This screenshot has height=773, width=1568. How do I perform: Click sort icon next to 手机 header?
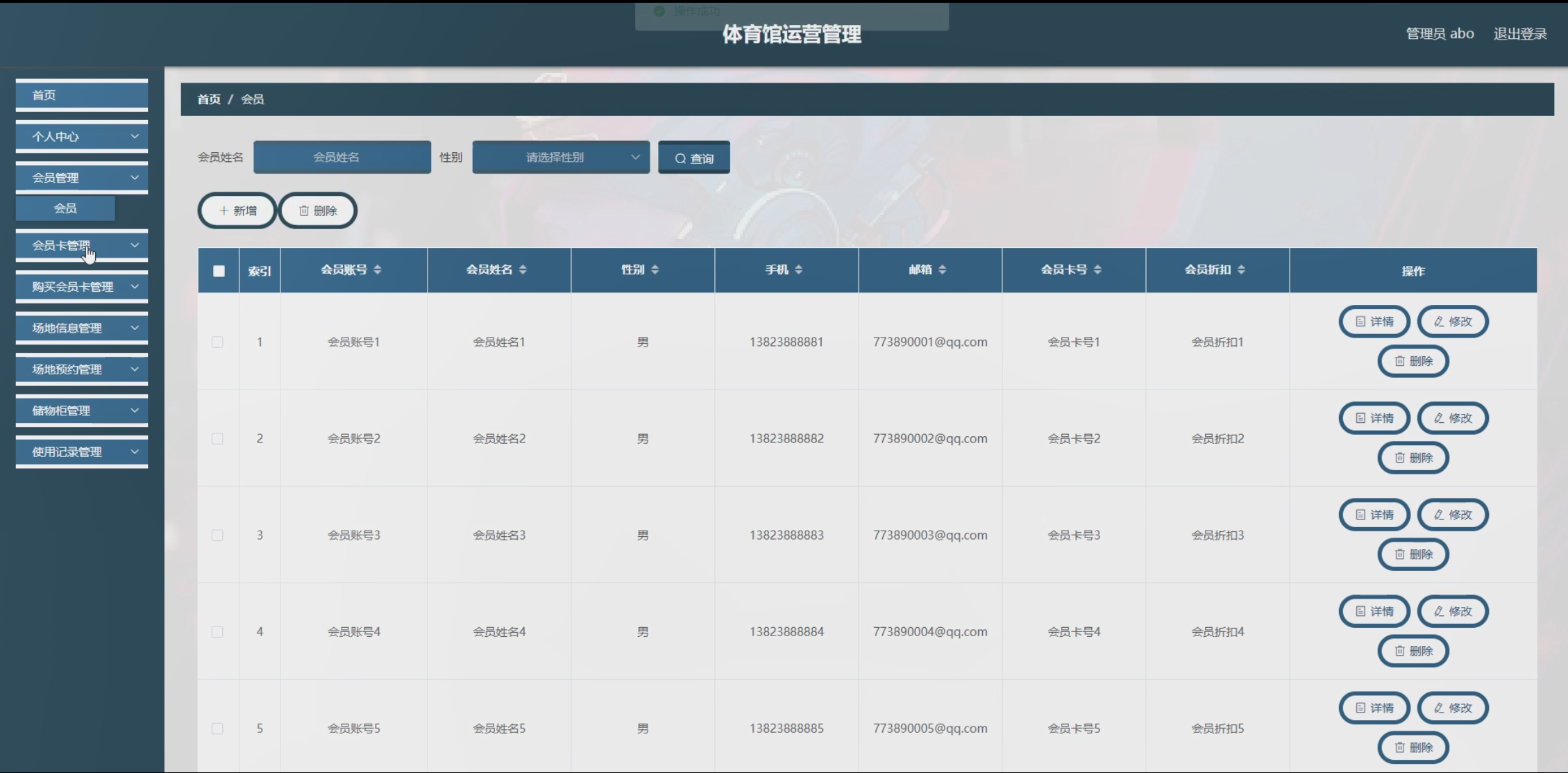click(799, 269)
